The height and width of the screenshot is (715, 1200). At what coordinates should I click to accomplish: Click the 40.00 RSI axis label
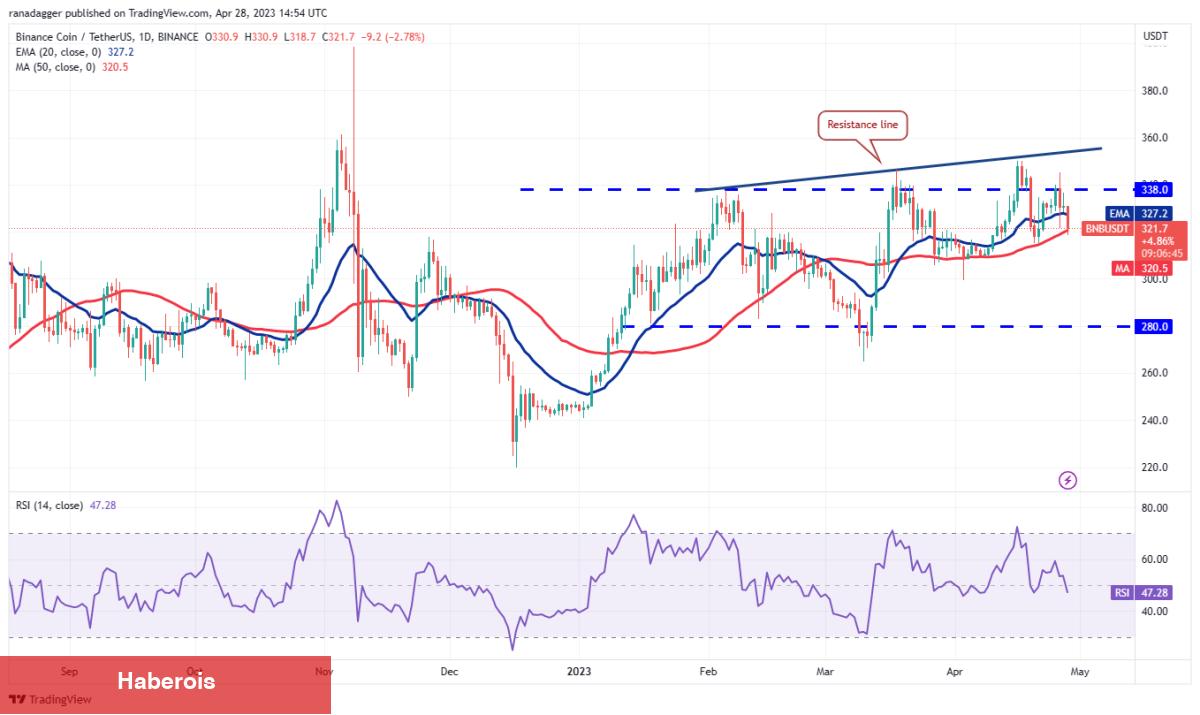[1156, 611]
